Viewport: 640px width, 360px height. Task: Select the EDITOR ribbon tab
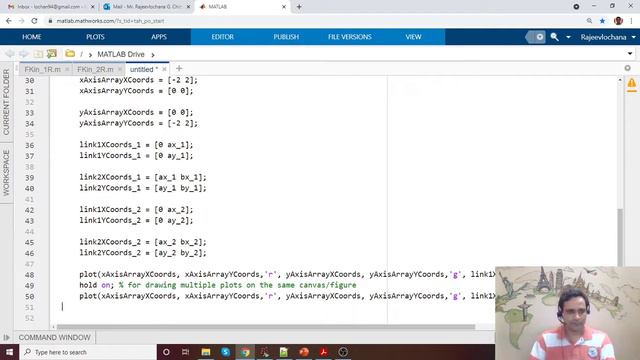(x=222, y=37)
